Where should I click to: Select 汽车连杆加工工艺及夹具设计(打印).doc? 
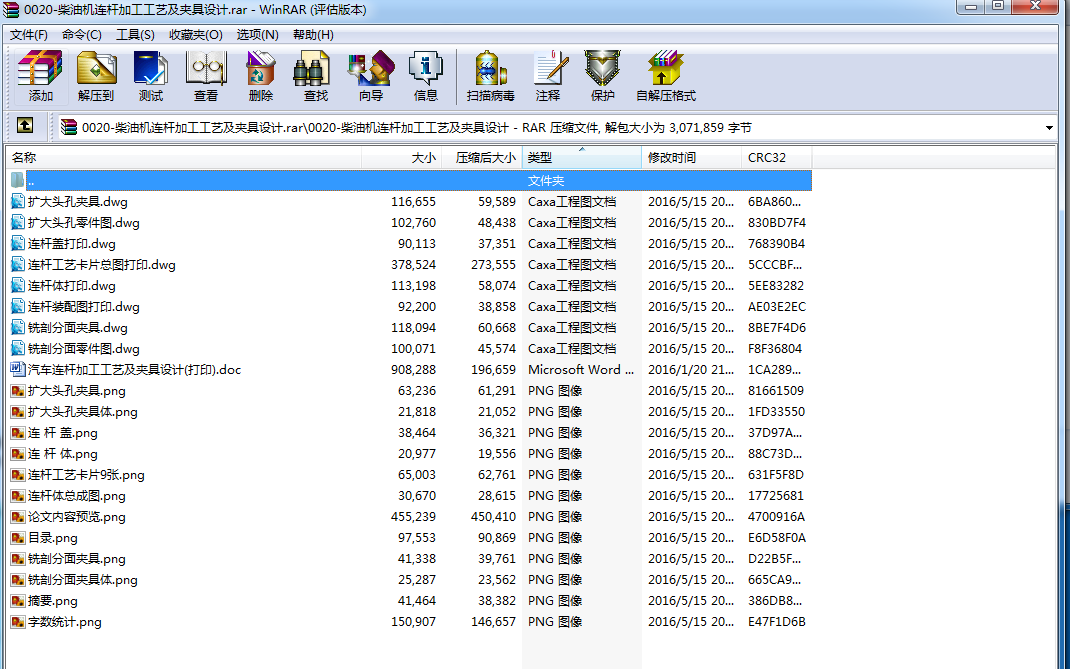[134, 370]
